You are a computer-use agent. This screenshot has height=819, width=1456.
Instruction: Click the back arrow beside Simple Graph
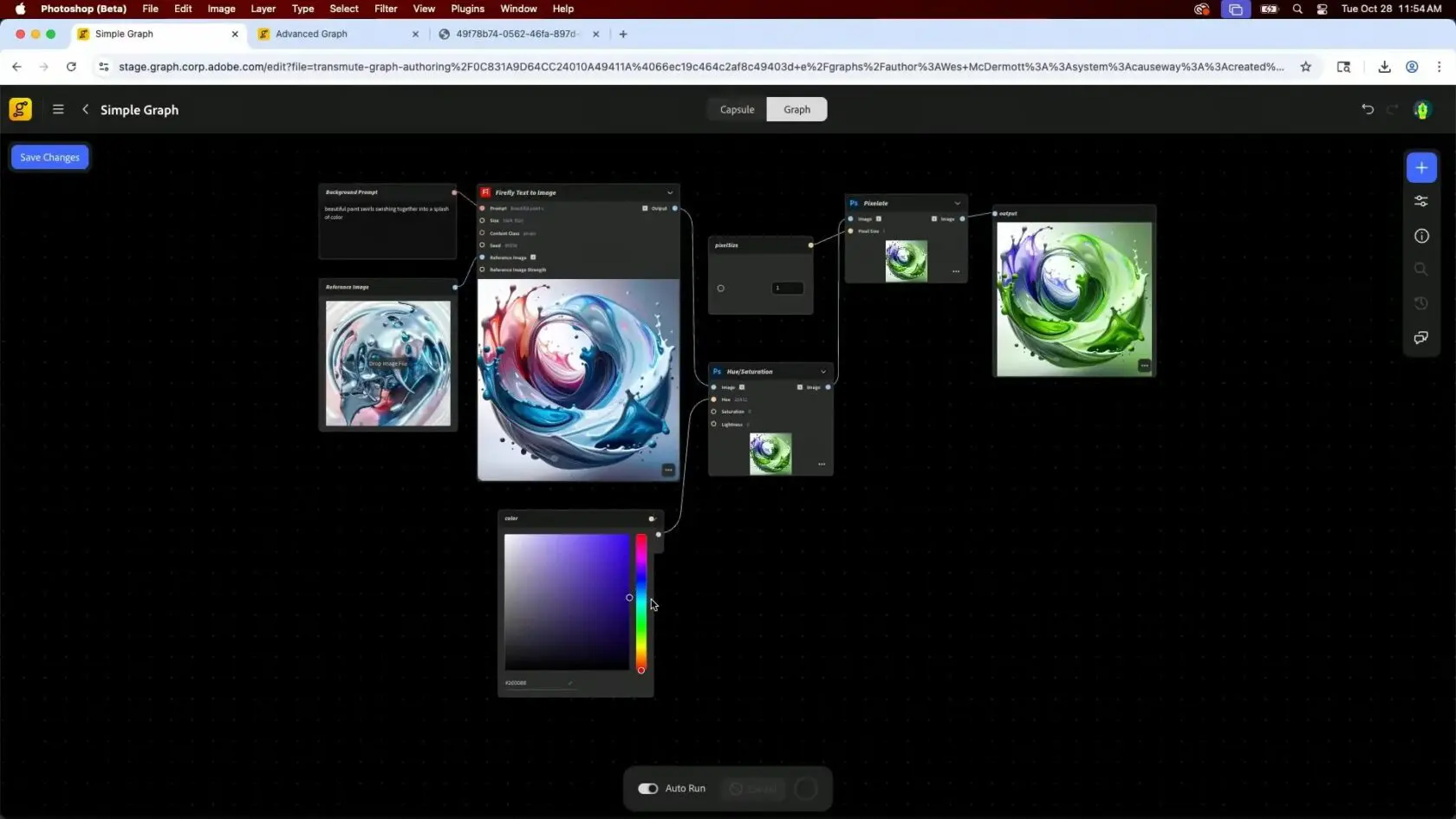point(85,109)
